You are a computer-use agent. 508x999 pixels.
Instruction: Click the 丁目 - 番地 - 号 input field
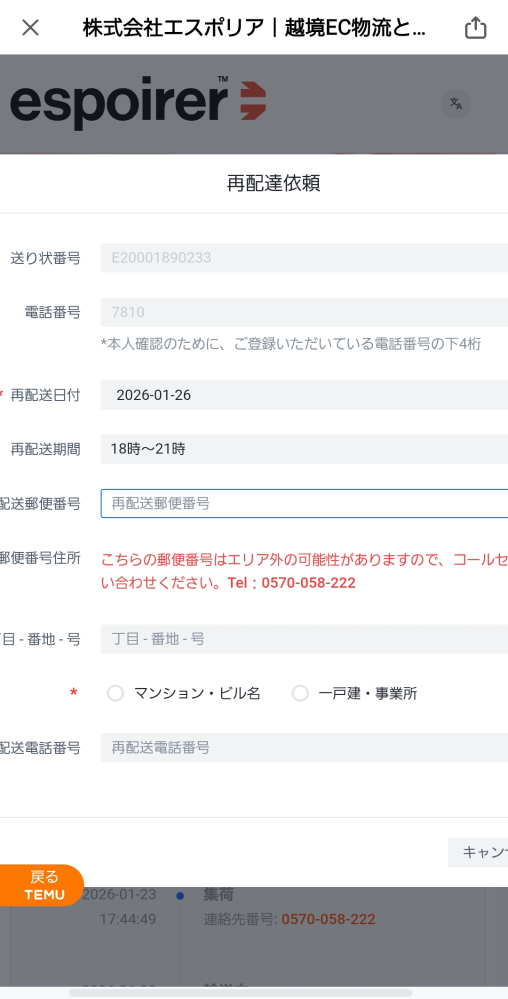tap(304, 639)
